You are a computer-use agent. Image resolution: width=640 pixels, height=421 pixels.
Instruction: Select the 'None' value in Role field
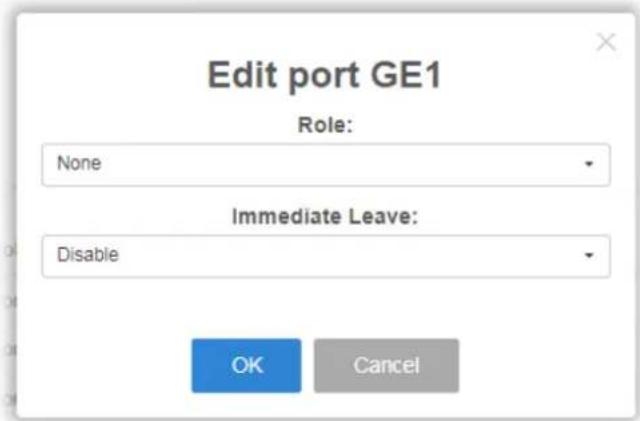(79, 163)
